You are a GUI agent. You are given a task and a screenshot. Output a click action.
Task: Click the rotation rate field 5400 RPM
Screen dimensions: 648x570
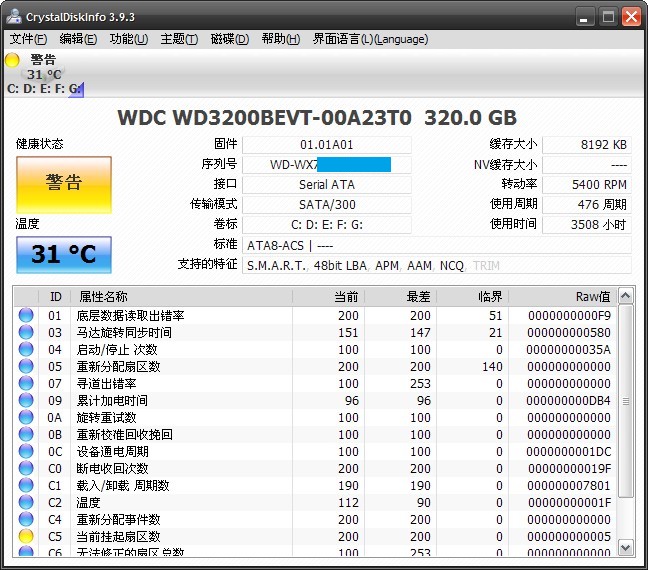click(587, 185)
